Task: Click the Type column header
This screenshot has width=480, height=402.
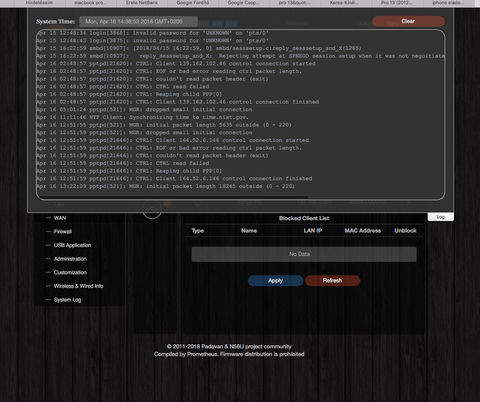Action: pos(198,231)
